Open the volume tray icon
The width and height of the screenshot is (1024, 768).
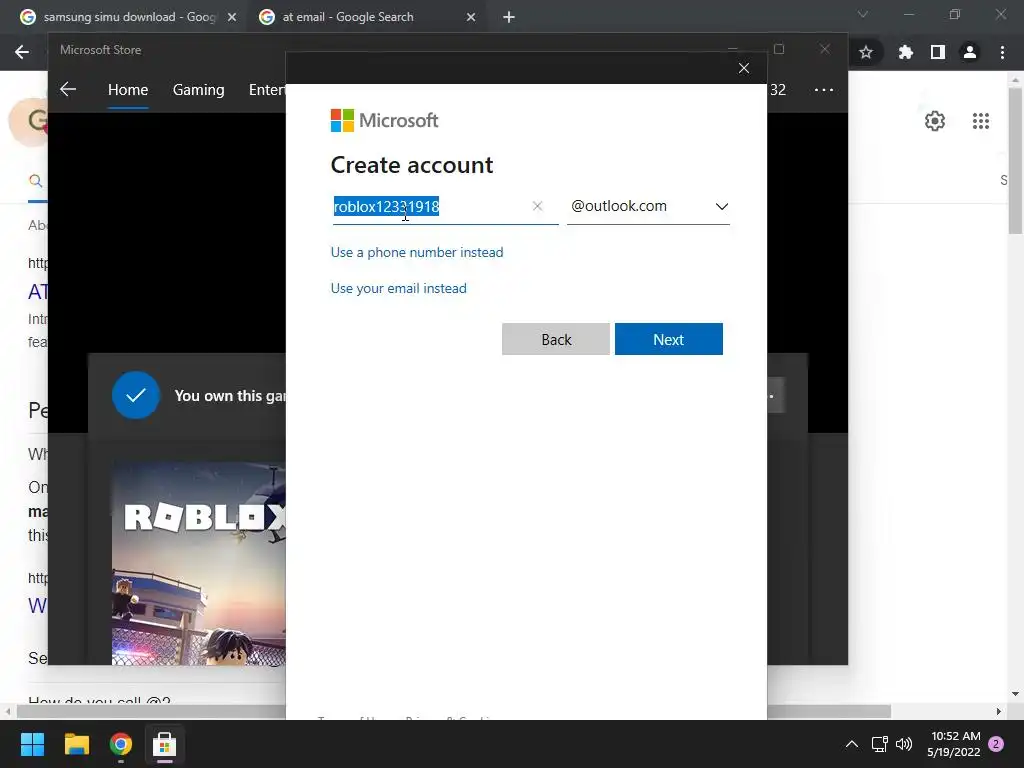pyautogui.click(x=904, y=744)
